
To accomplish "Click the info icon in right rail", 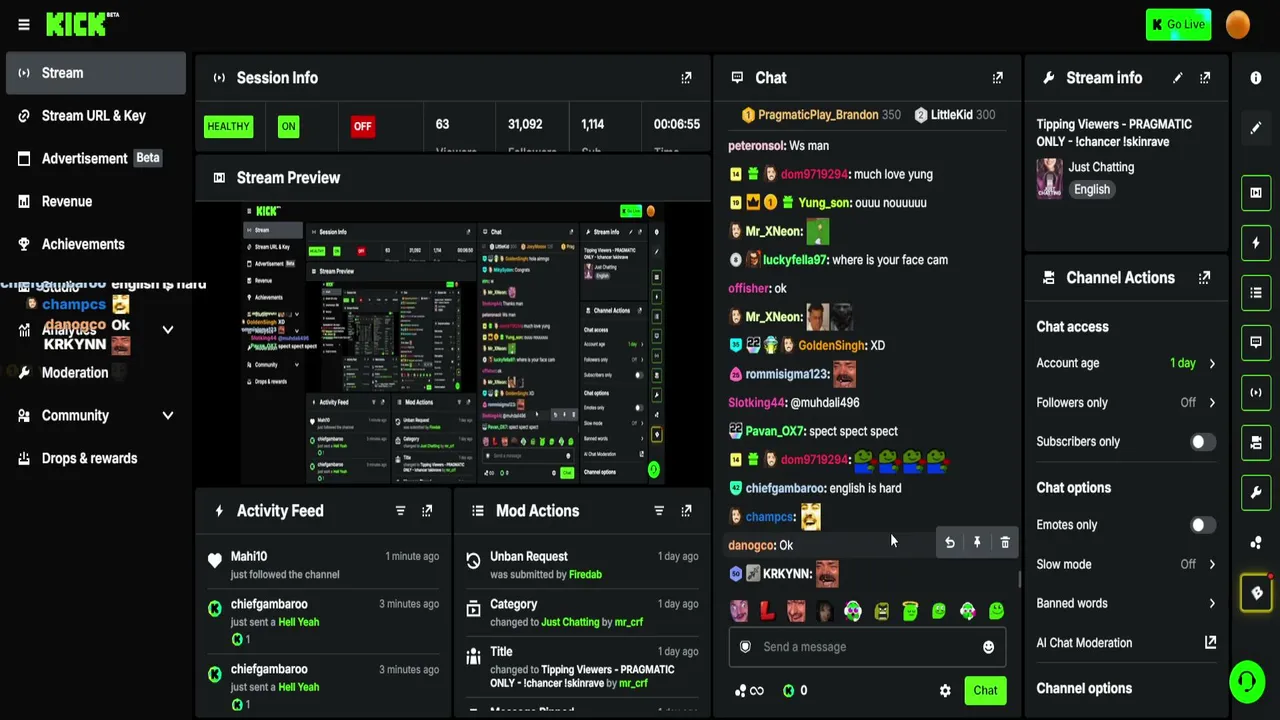I will coord(1256,78).
